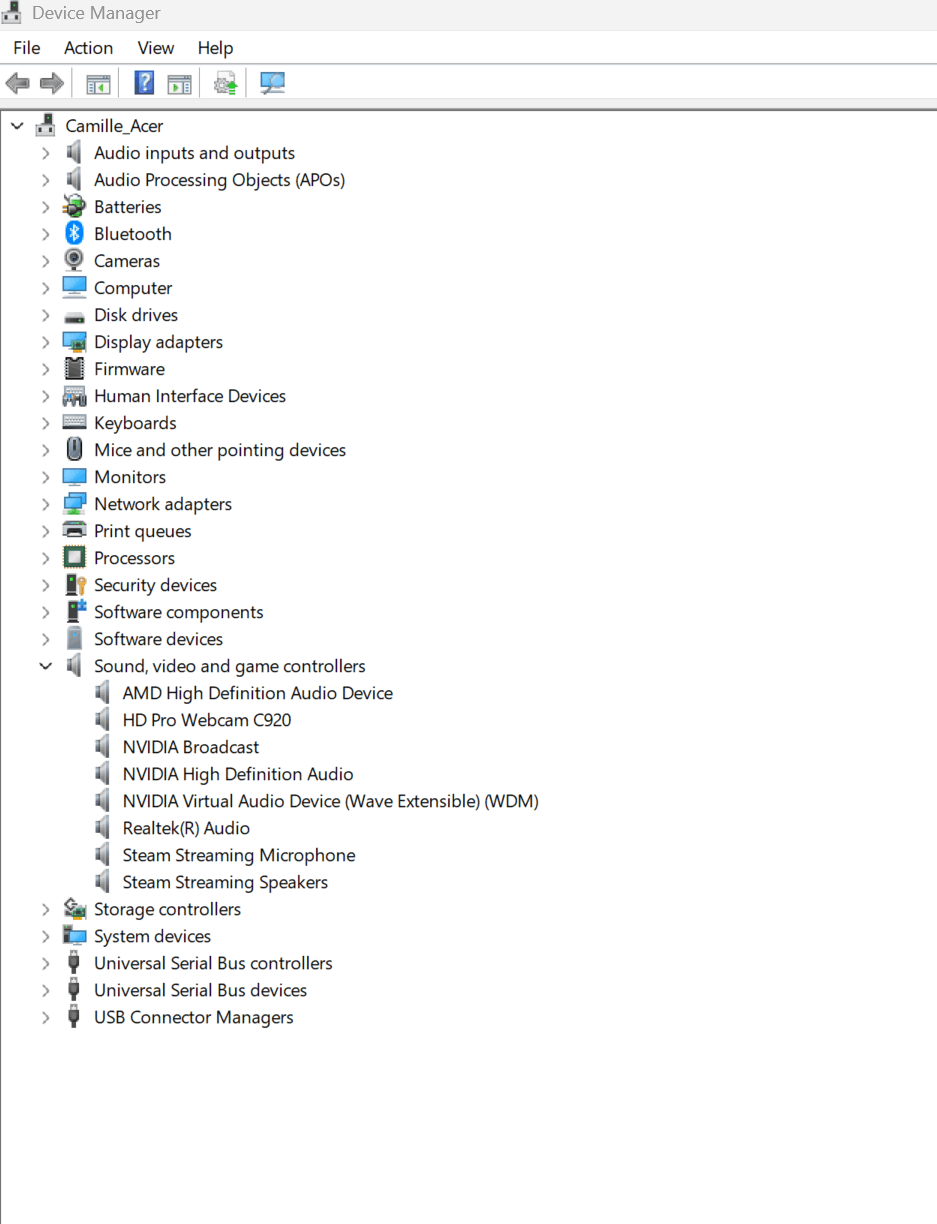Click the Scan for hardware changes icon
Viewport: 937px width, 1224px height.
(x=272, y=83)
